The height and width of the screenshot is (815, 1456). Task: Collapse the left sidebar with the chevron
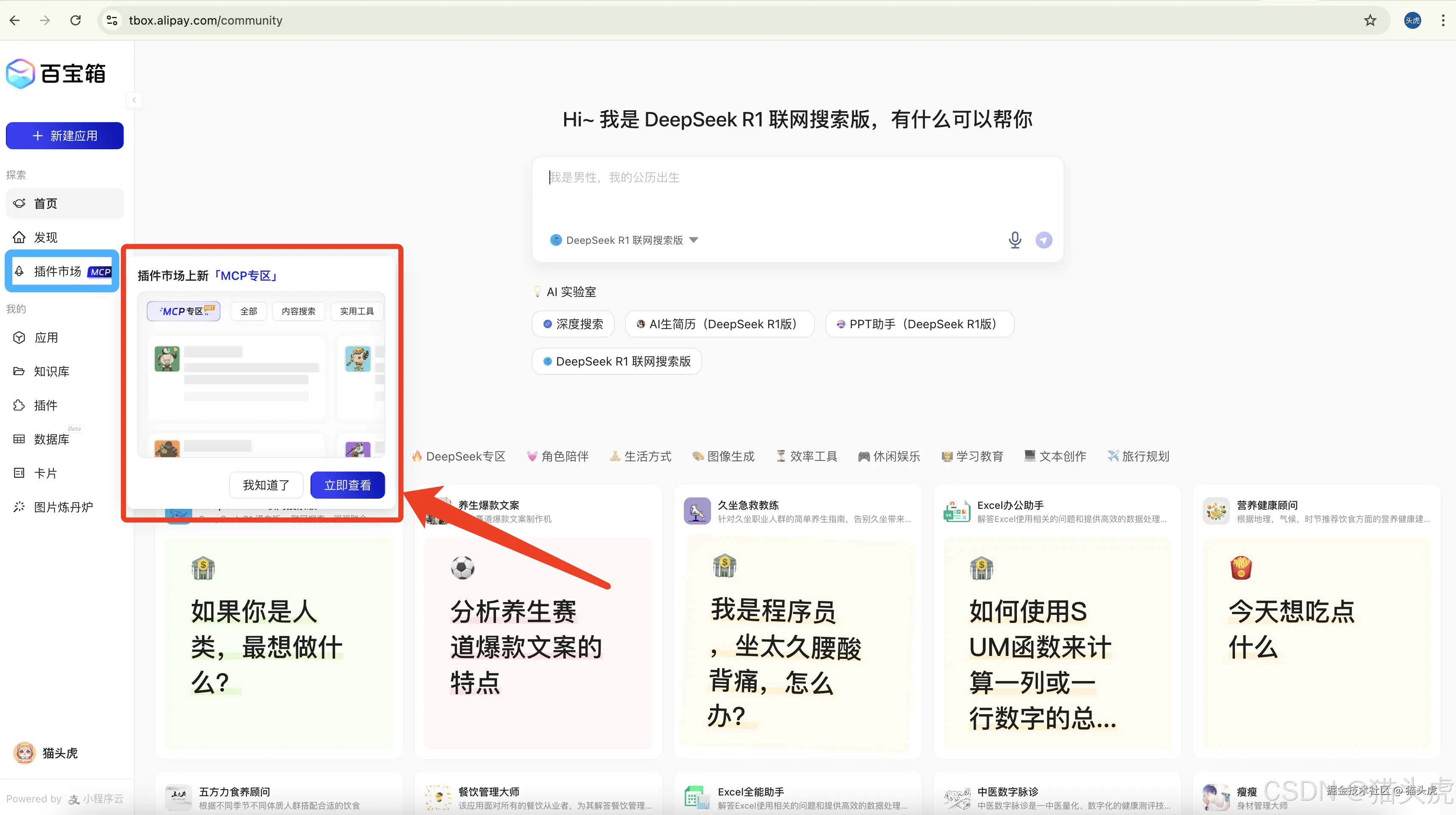(x=134, y=100)
